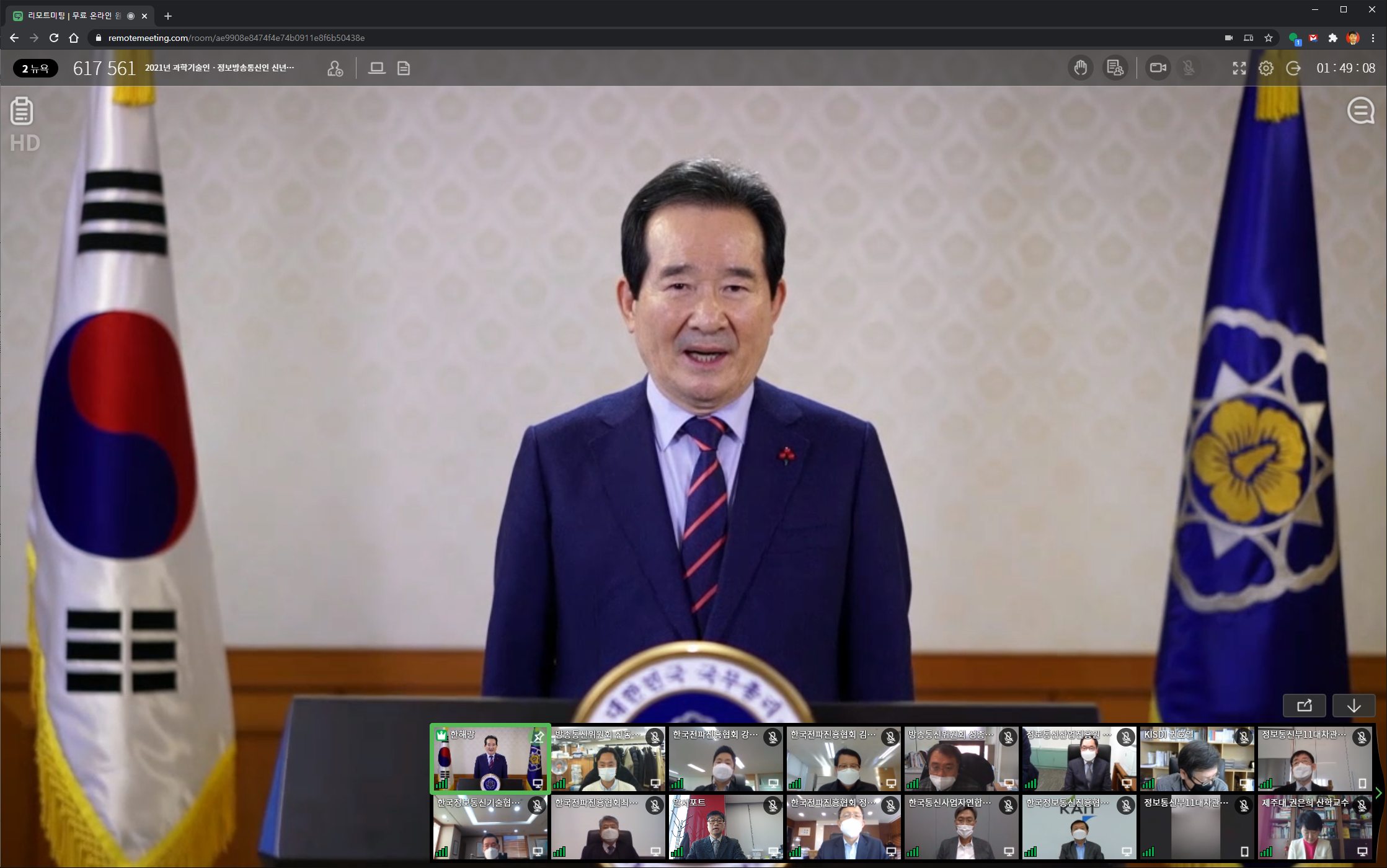Select the KISDI 권호열 participant thumbnail
This screenshot has width=1387, height=868.
(x=1197, y=759)
